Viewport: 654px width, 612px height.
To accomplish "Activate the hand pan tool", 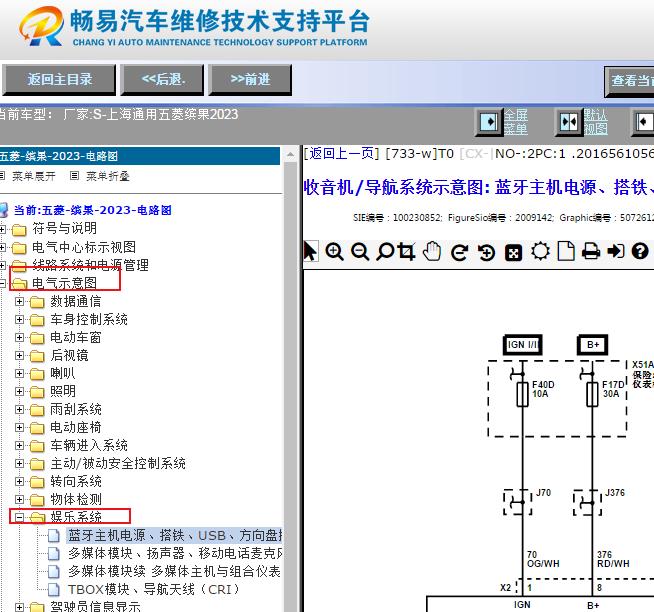I will tap(432, 252).
